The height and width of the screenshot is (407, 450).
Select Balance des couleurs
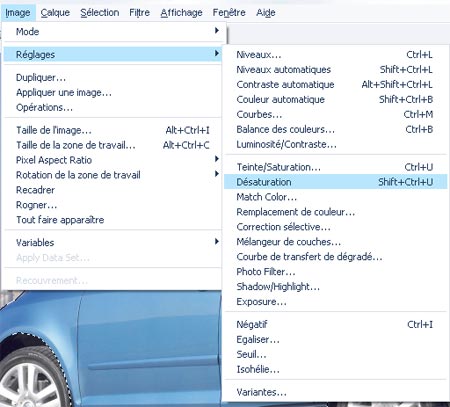click(335, 129)
